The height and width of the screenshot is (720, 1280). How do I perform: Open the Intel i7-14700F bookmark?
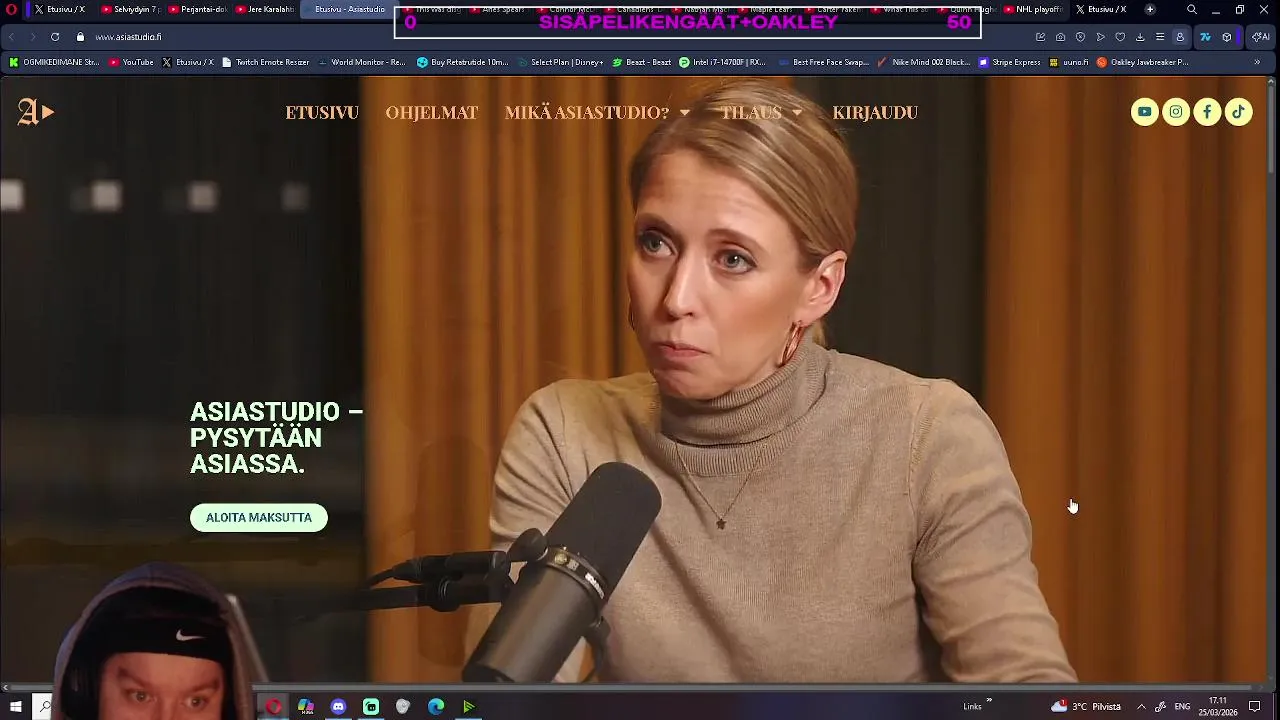pyautogui.click(x=722, y=62)
